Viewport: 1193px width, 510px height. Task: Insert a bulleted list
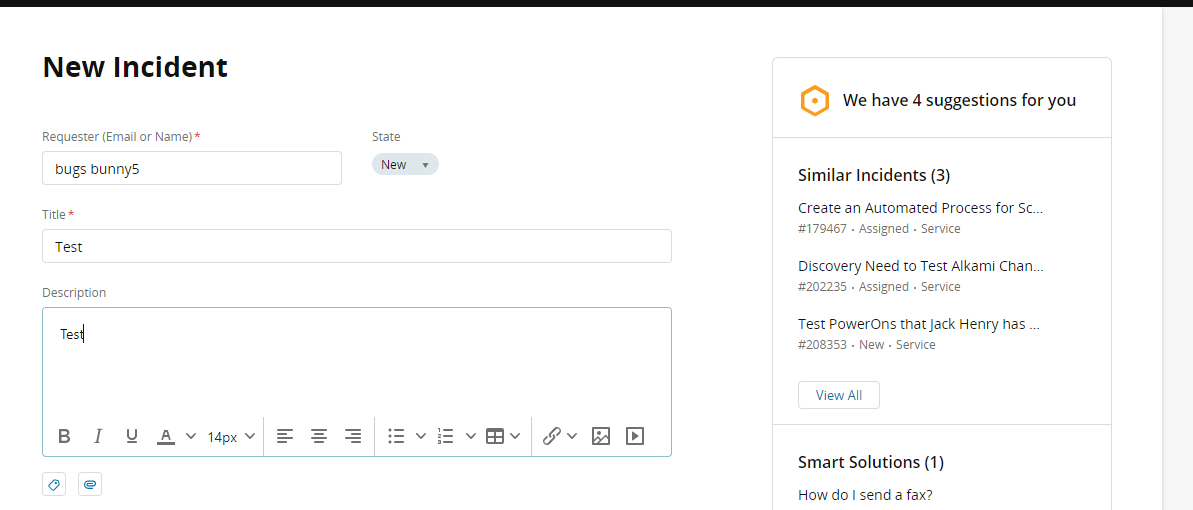click(396, 436)
